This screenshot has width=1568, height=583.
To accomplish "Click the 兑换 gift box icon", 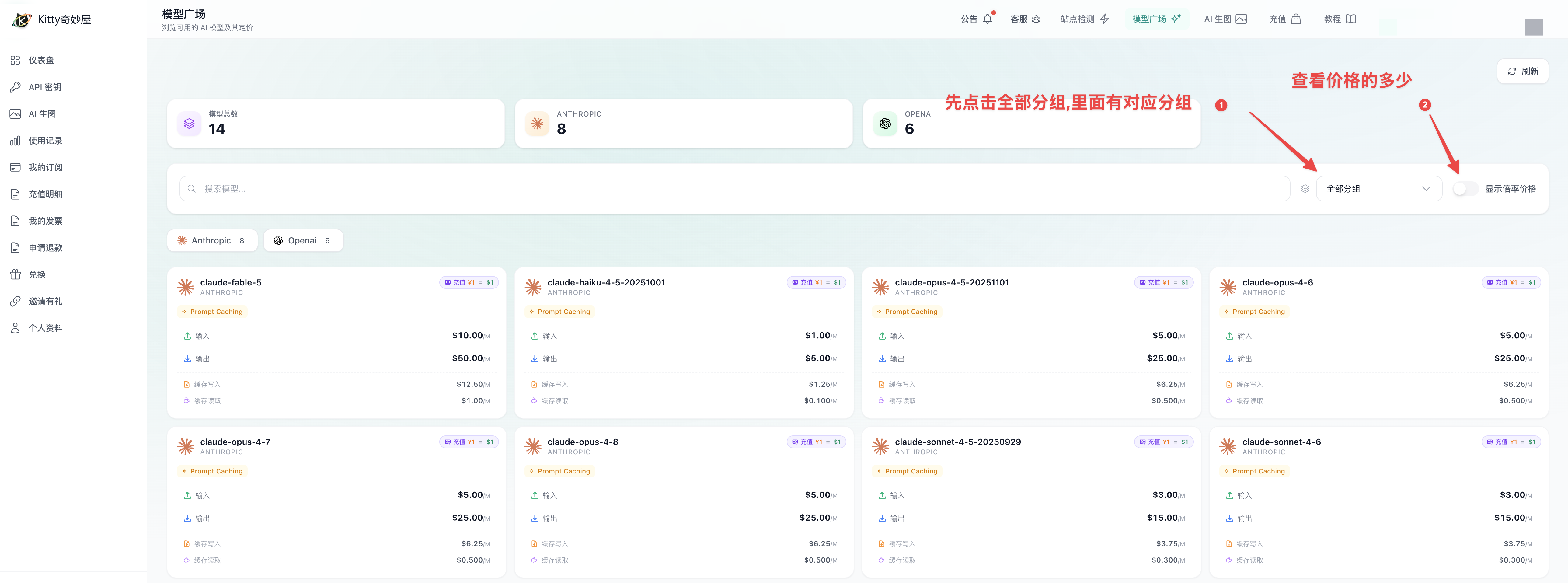I will tap(15, 274).
